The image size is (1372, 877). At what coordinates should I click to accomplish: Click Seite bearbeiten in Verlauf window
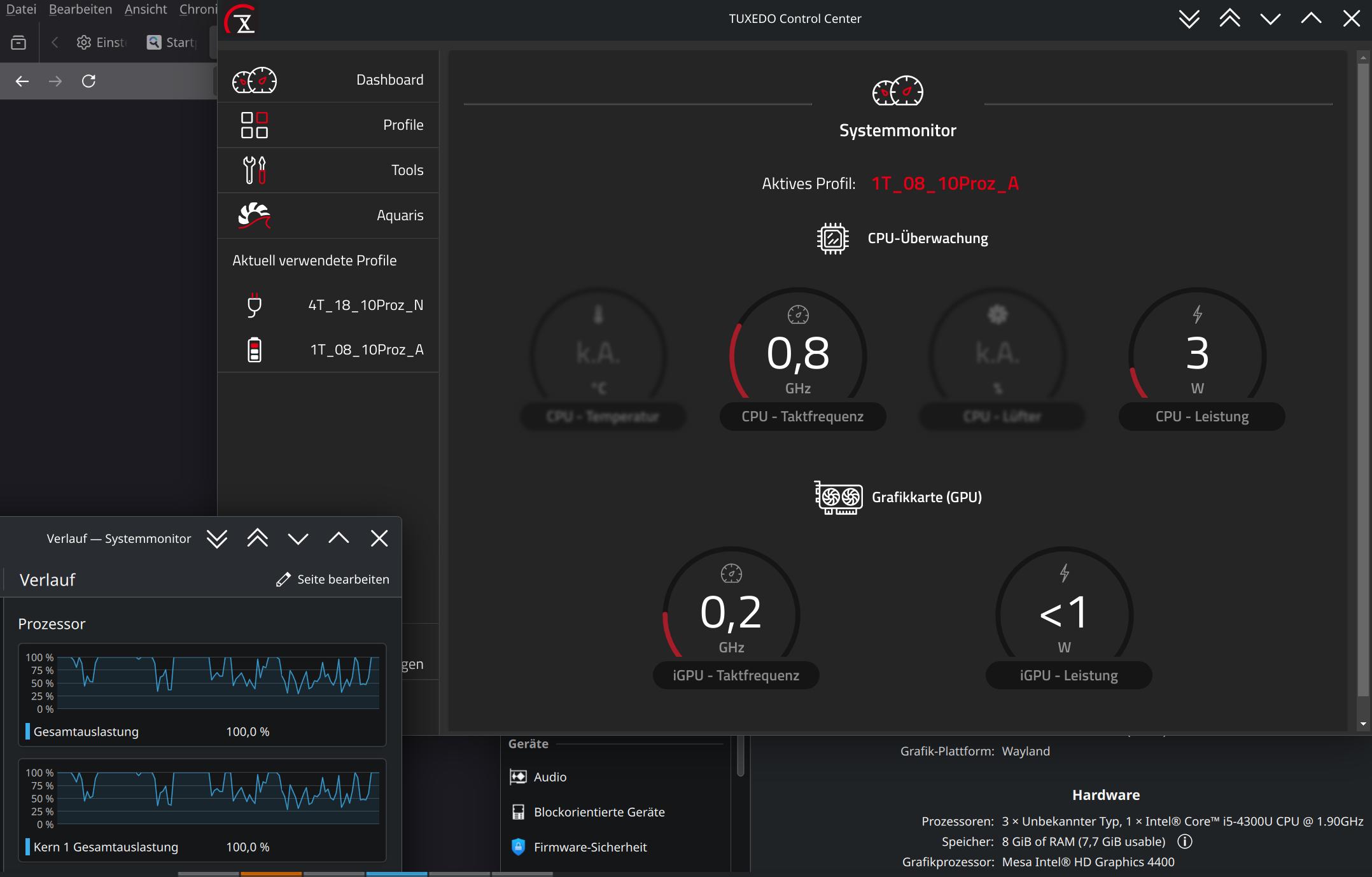point(333,580)
